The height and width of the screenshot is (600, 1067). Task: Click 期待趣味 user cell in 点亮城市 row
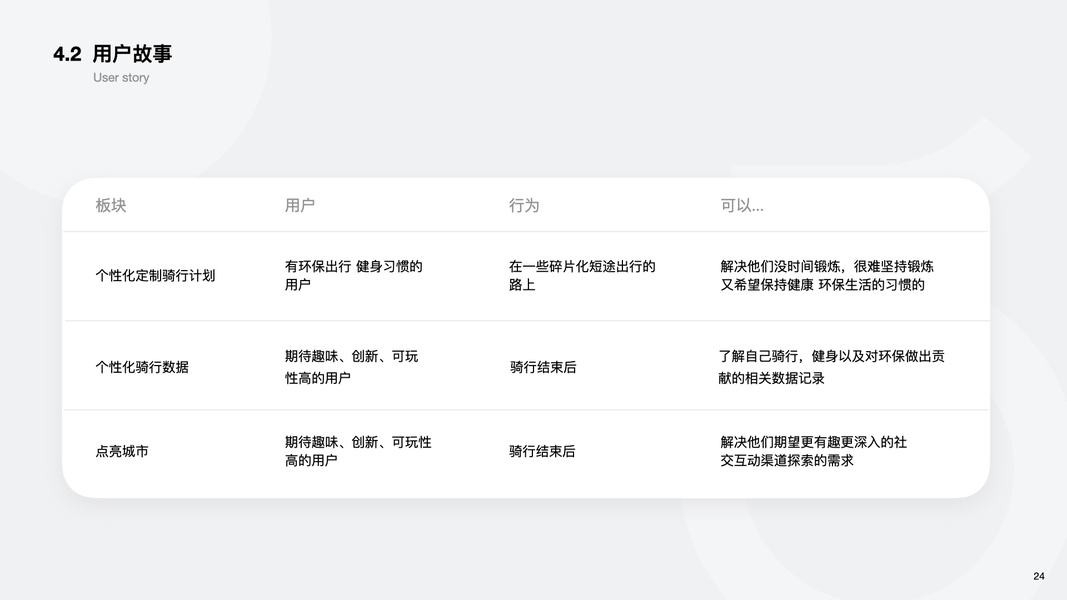click(358, 451)
